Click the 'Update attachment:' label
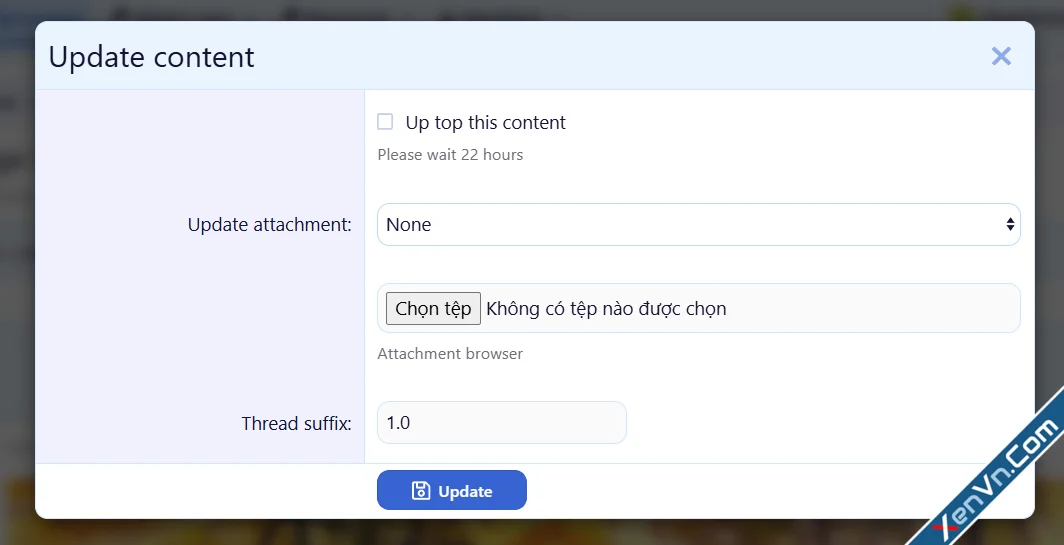This screenshot has width=1064, height=545. [x=269, y=225]
